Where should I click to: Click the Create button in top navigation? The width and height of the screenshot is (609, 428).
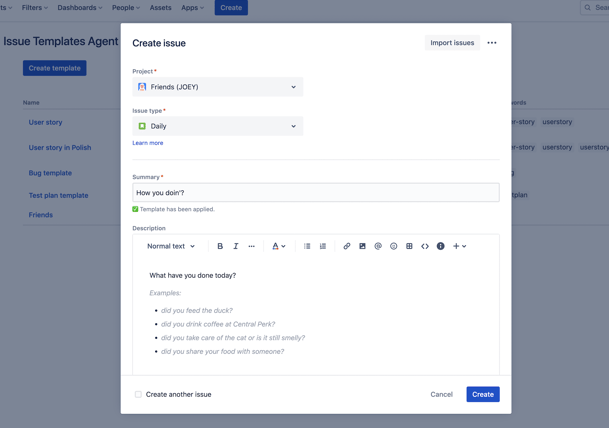click(231, 7)
